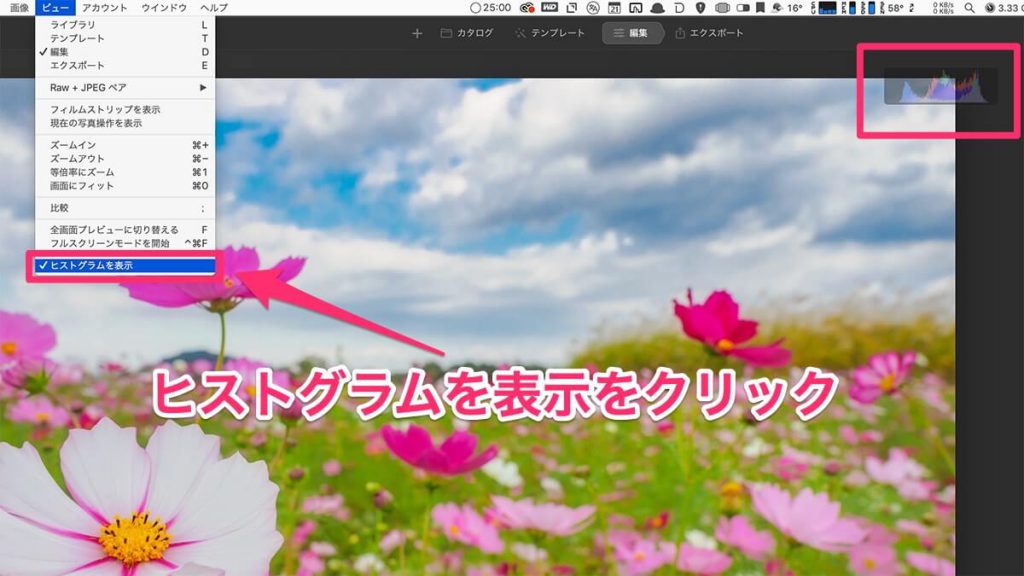Click the histogram thumbnail panel
The image size is (1024, 576).
click(x=940, y=86)
